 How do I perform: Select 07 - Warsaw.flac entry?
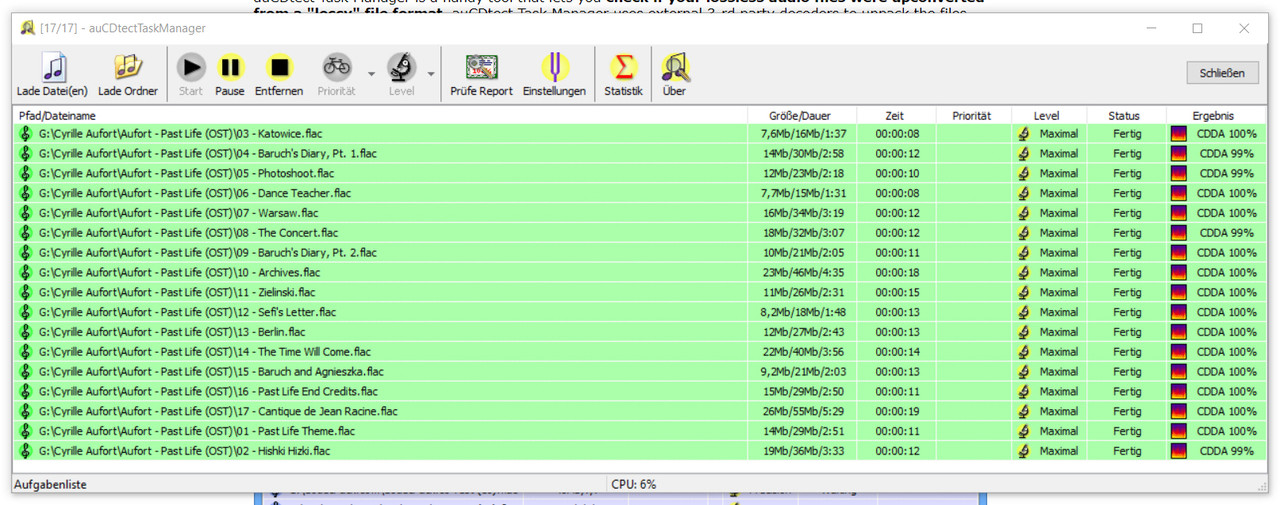(640, 213)
